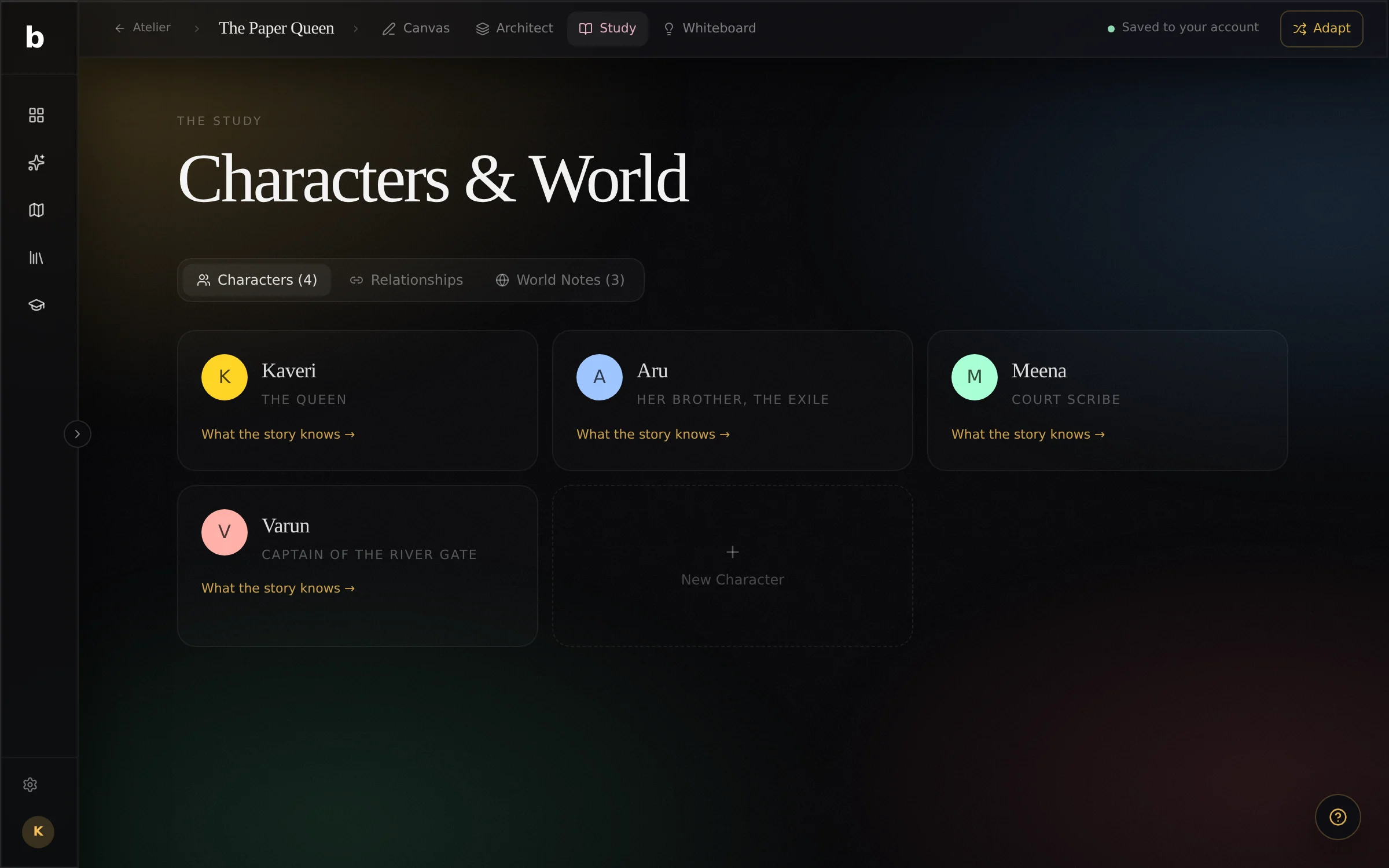Open the graduation cap icon in sidebar

36,305
